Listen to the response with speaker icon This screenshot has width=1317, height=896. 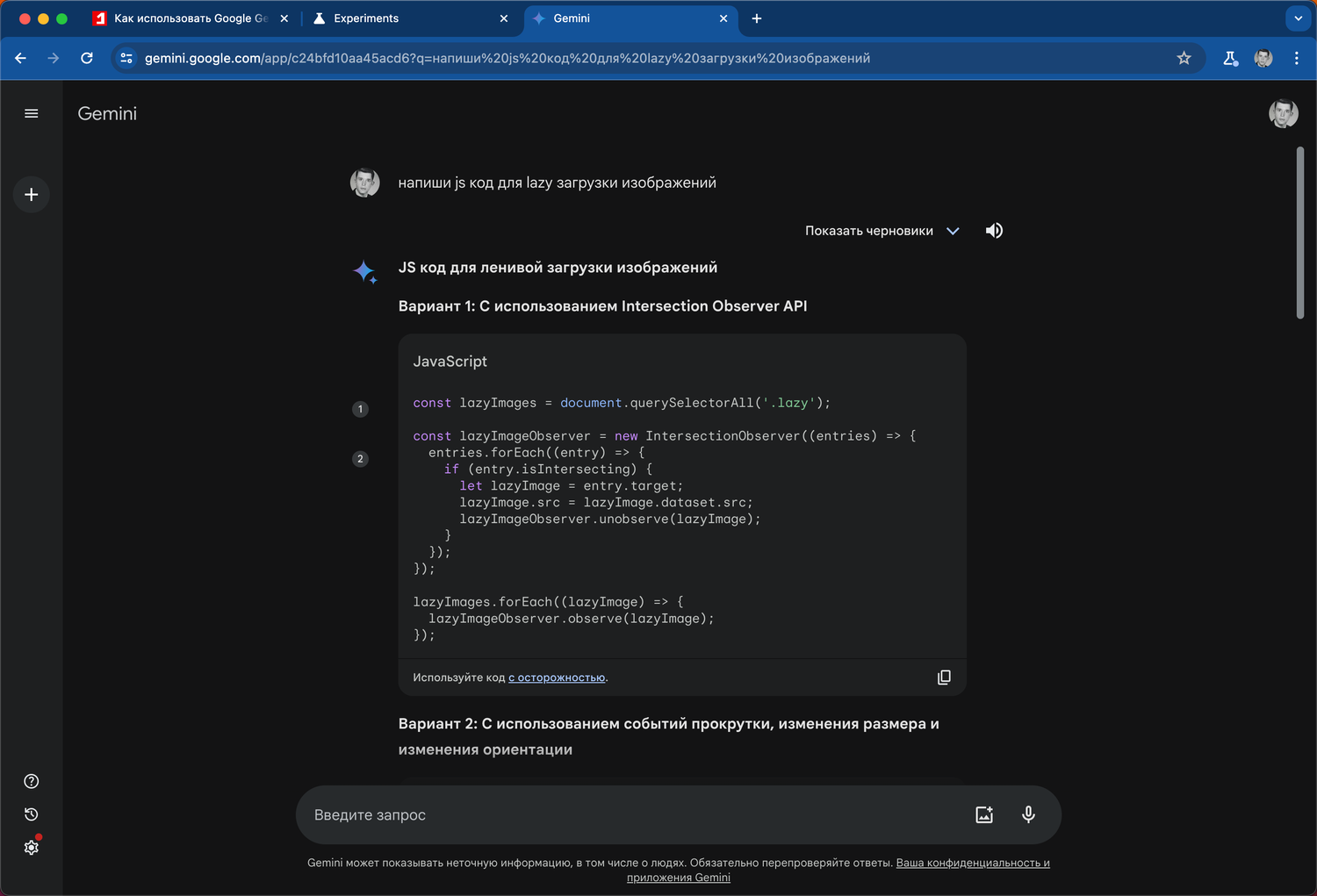point(994,231)
